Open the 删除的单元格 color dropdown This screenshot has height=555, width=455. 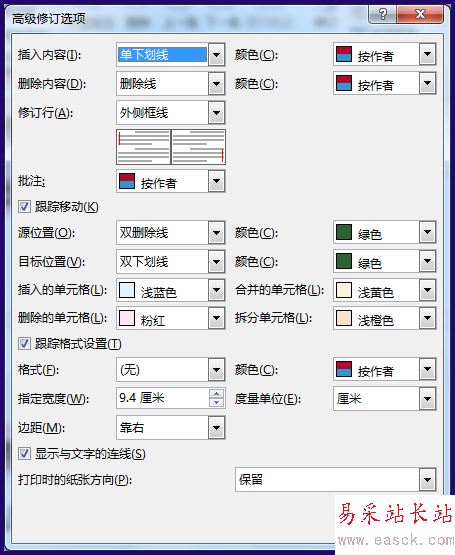[x=171, y=318]
